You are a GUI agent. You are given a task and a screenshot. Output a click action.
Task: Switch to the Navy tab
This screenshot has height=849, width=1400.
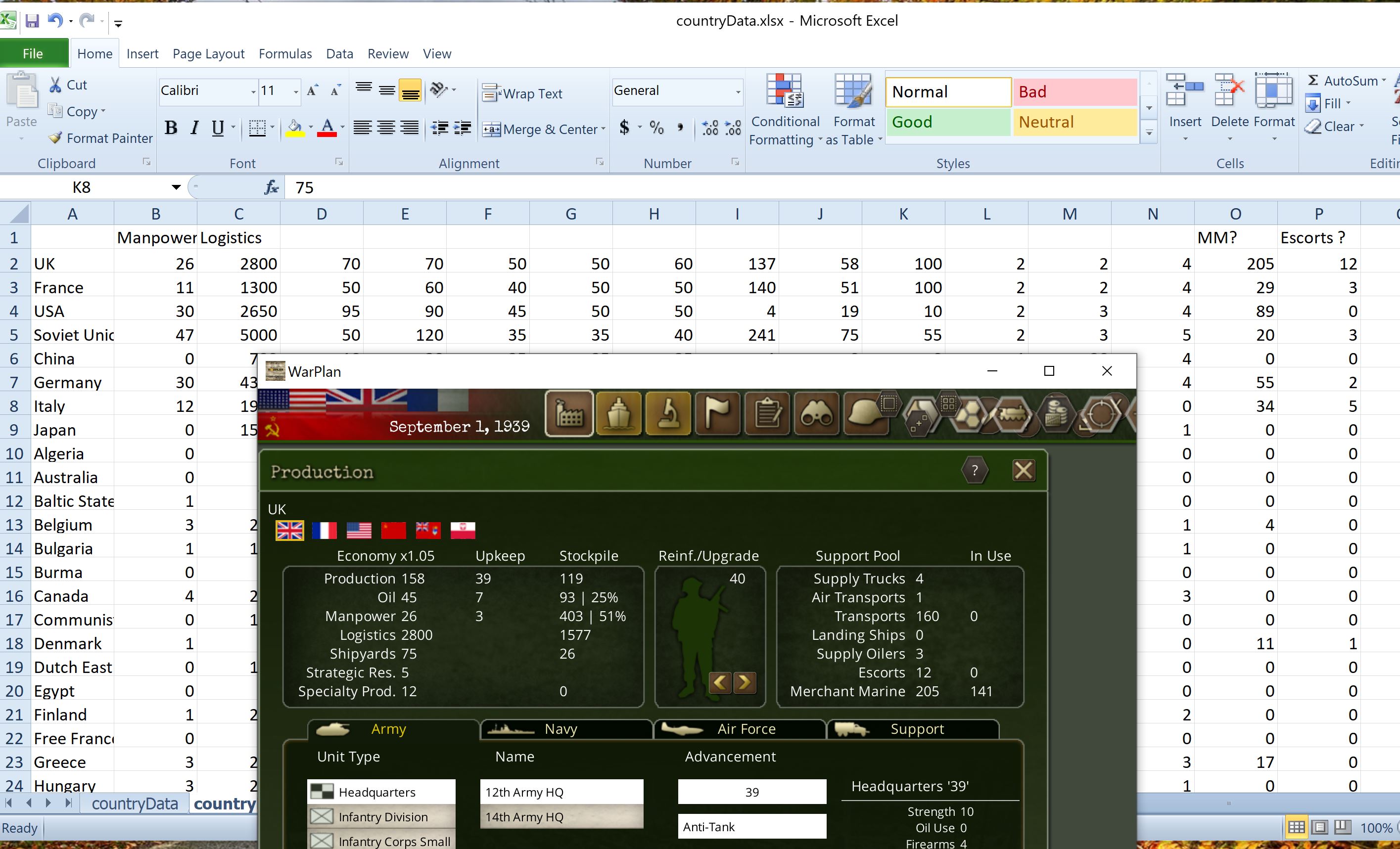click(560, 729)
